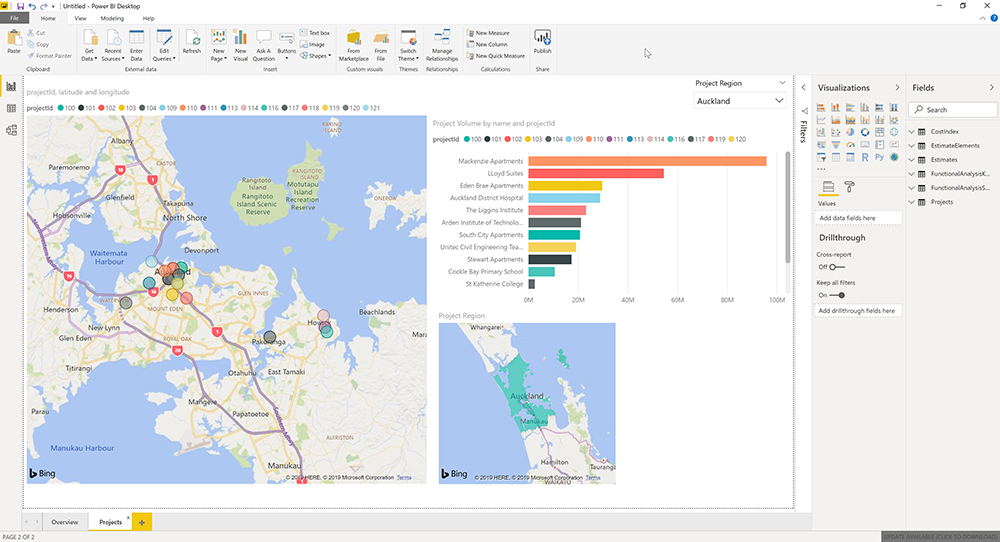Select the slicer visualization icon

coord(821,157)
